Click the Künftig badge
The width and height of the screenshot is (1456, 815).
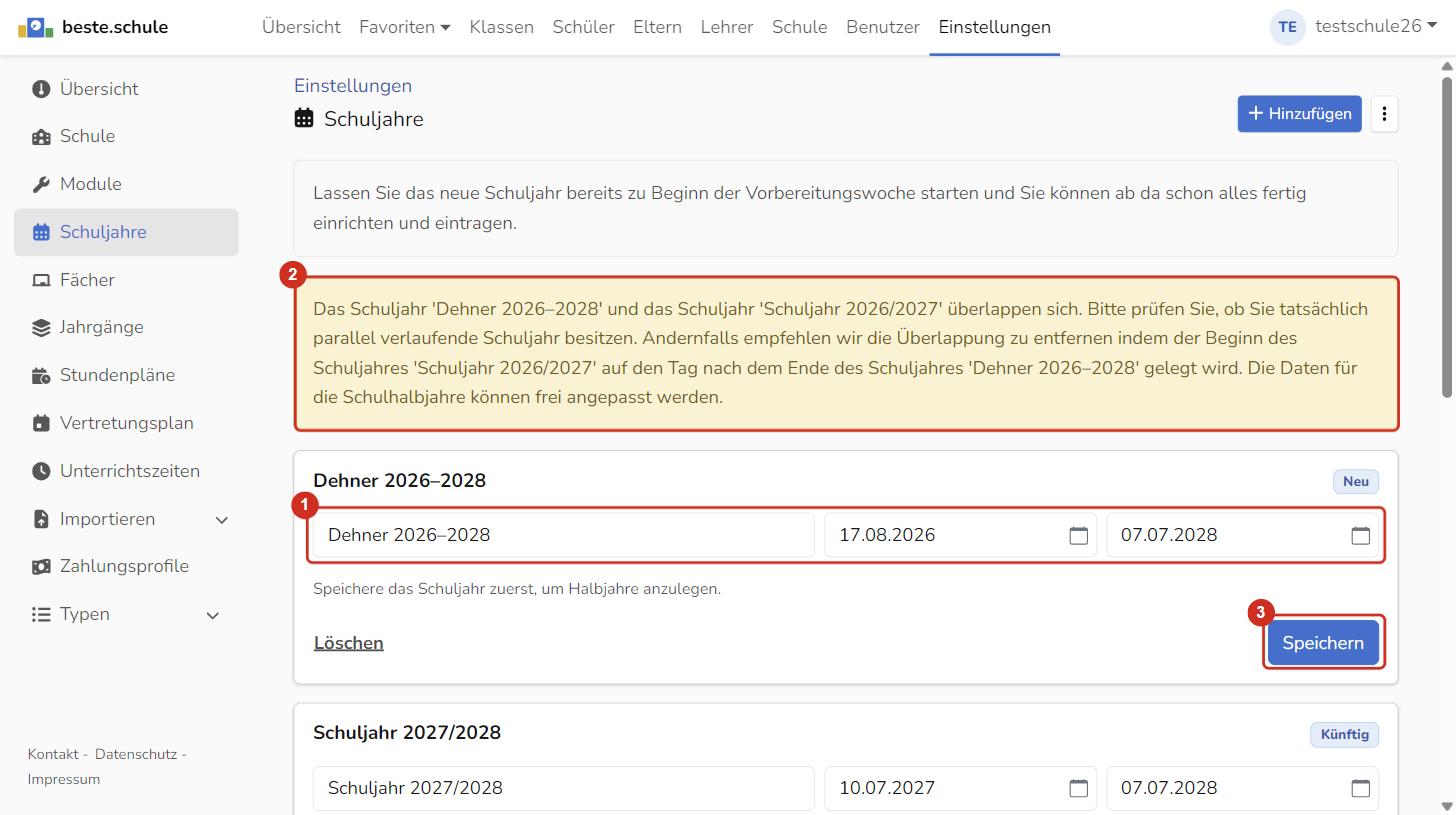pyautogui.click(x=1344, y=734)
